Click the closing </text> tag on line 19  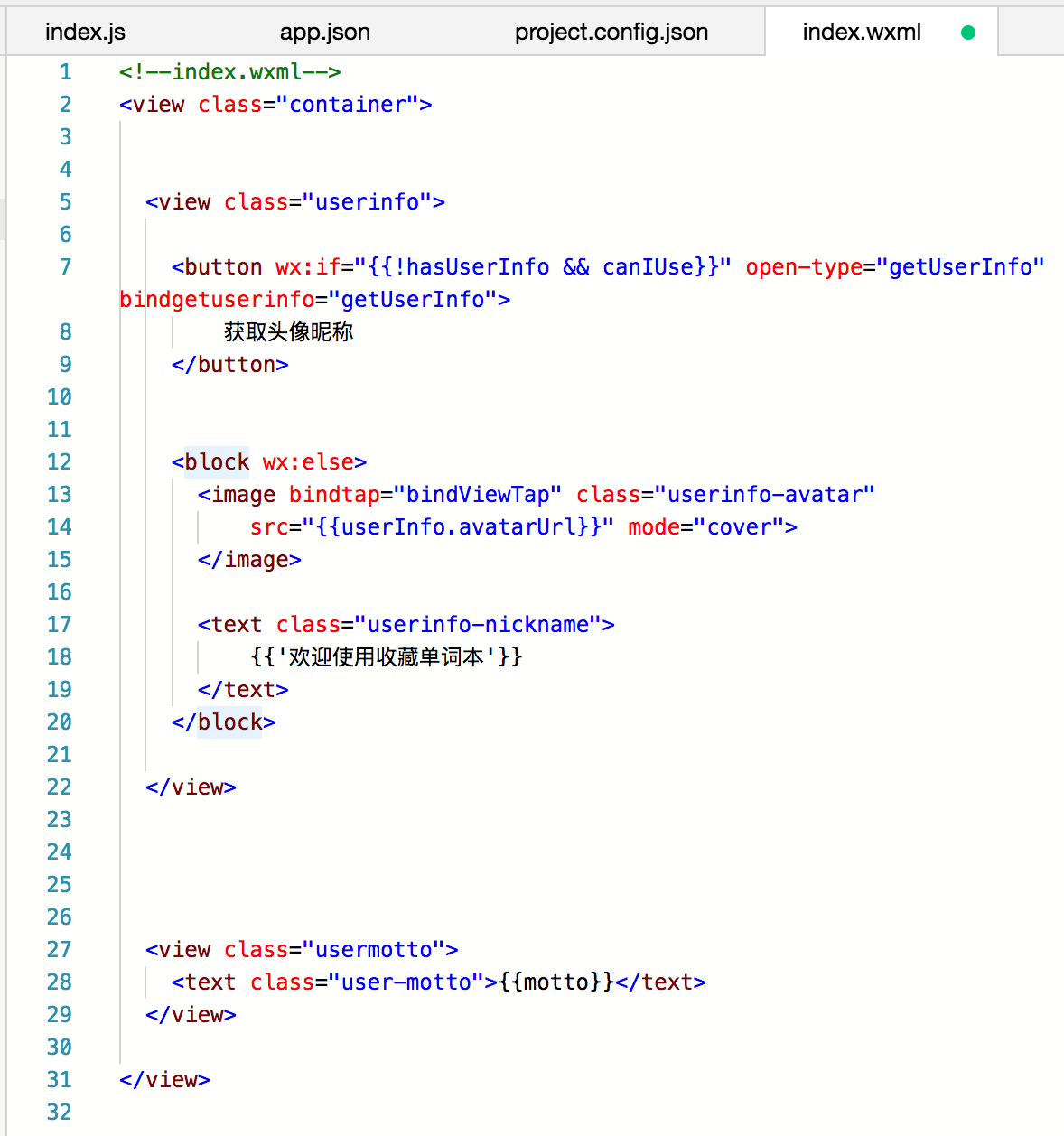pos(244,690)
